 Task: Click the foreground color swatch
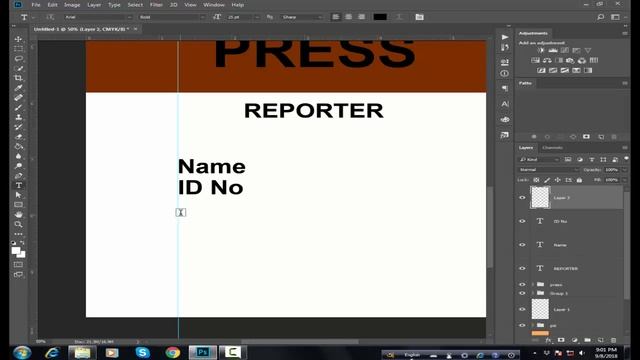[16, 251]
